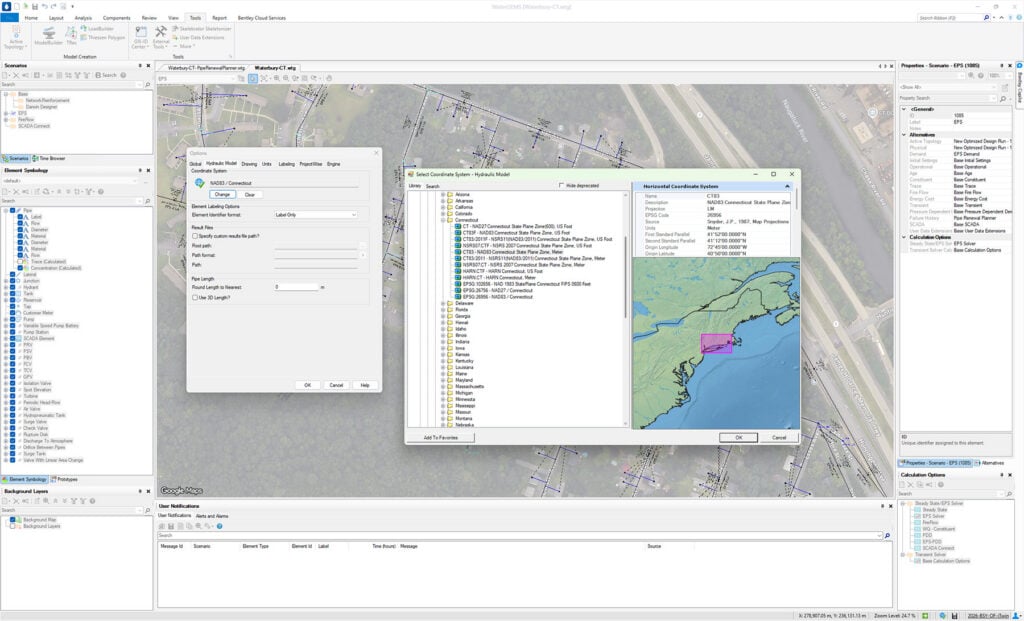
Task: Open the Components ribbon tab
Action: 117,18
